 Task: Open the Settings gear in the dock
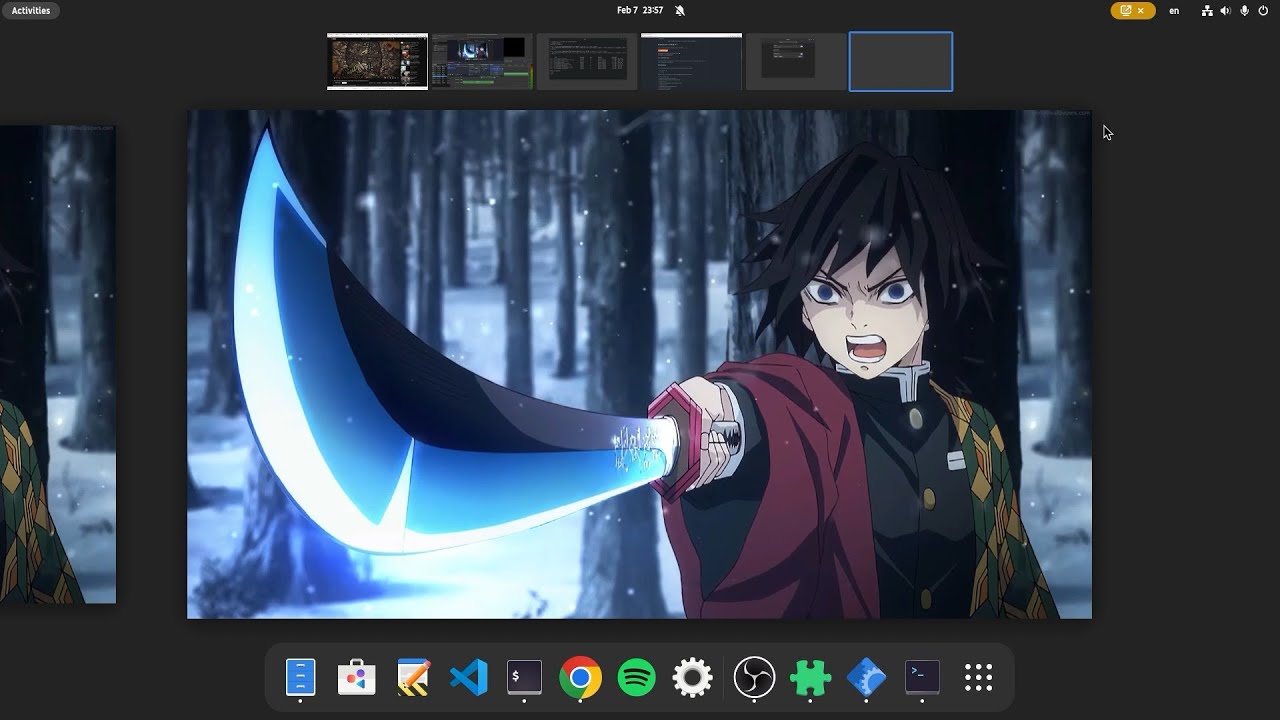693,678
